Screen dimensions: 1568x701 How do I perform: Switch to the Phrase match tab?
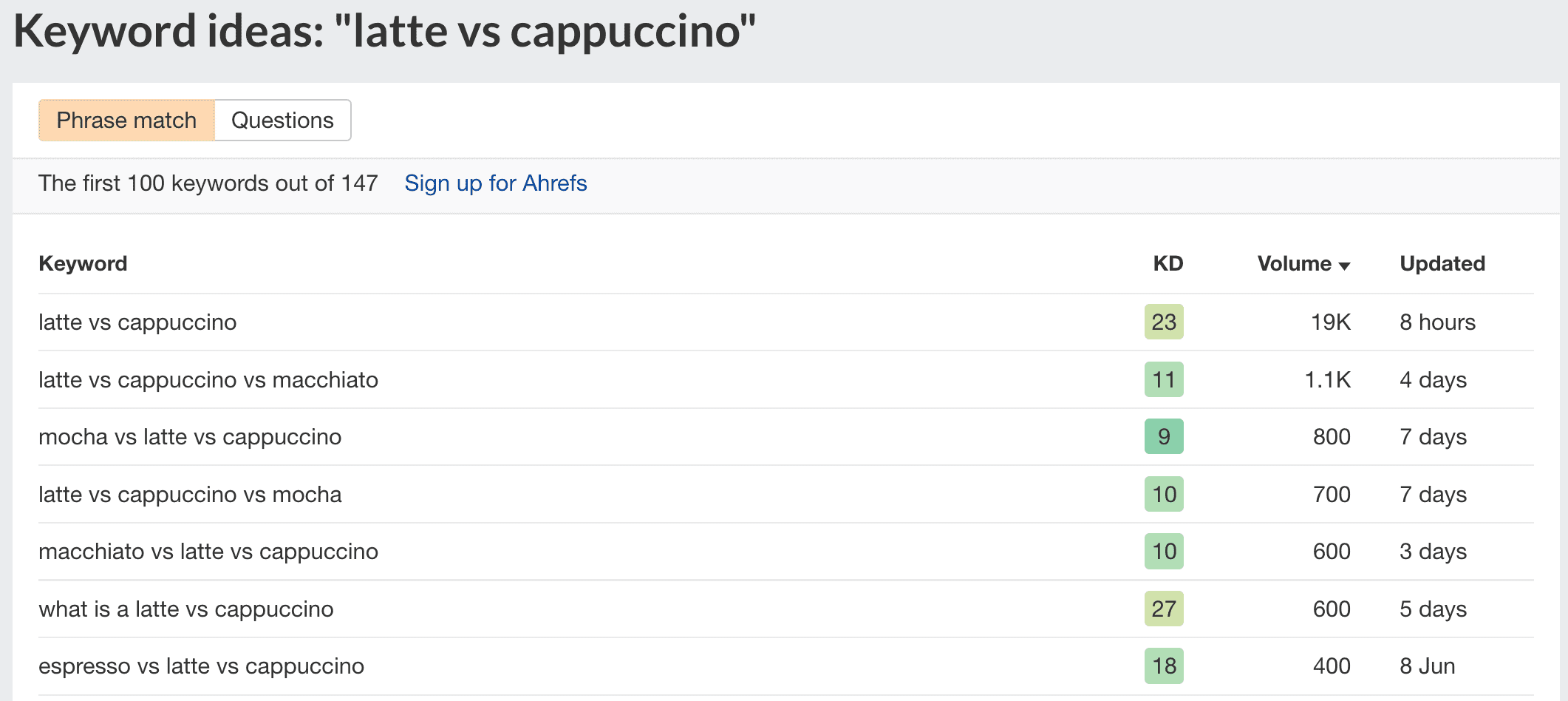pos(126,121)
